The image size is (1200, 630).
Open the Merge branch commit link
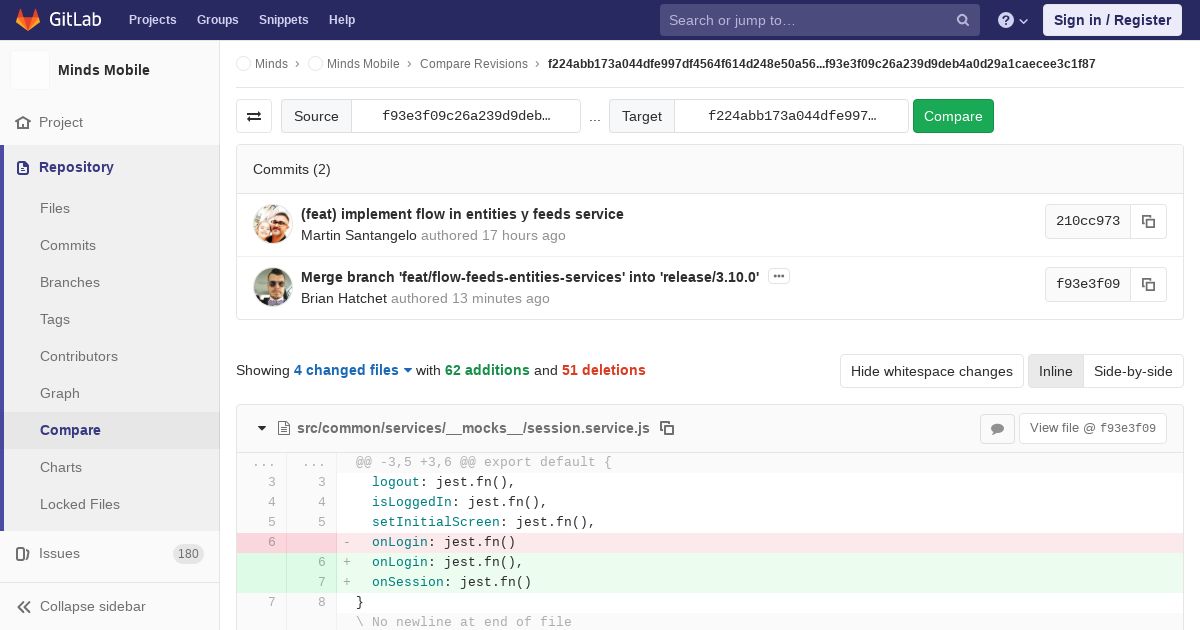pyautogui.click(x=530, y=277)
